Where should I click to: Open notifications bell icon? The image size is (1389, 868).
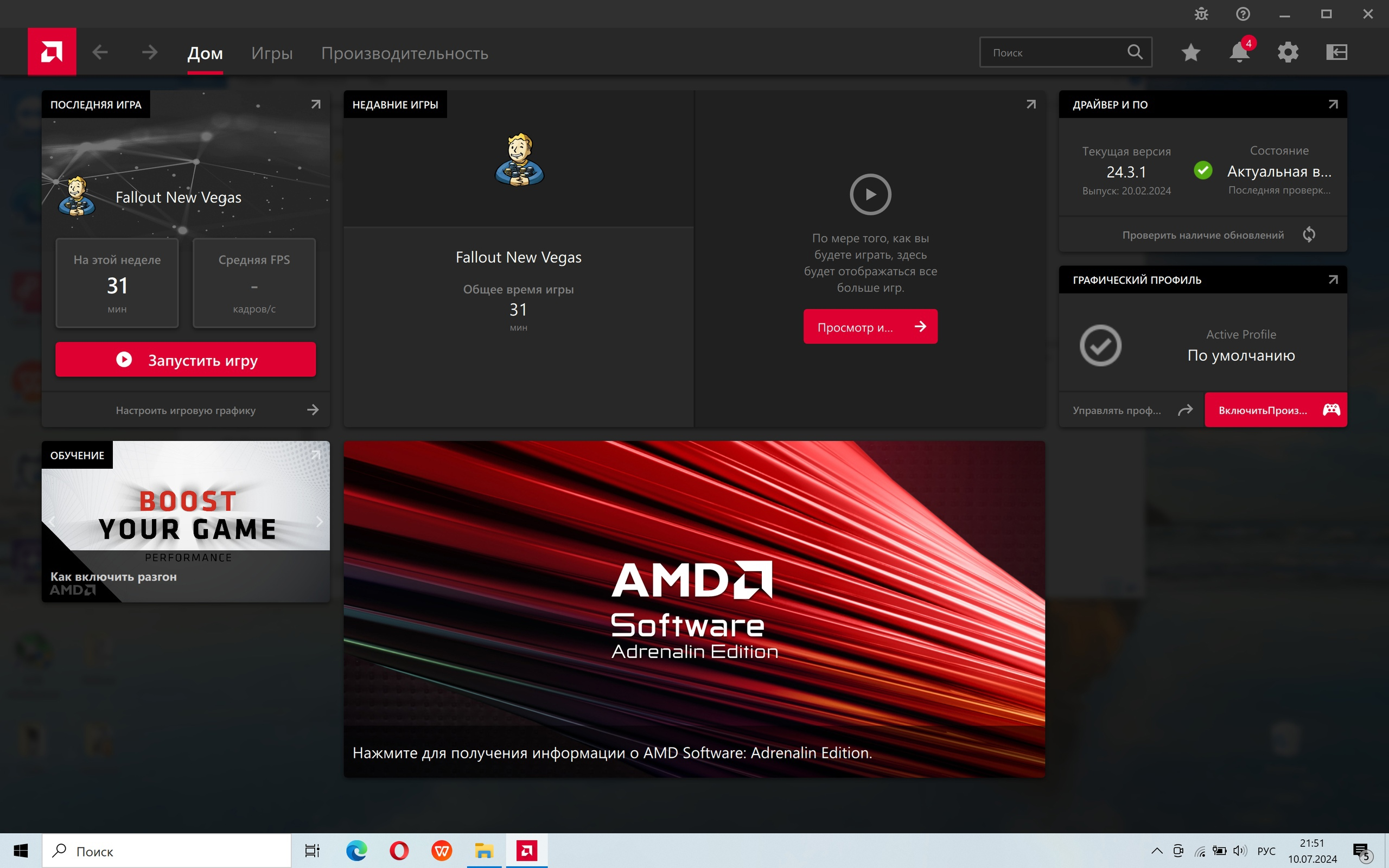click(x=1240, y=52)
